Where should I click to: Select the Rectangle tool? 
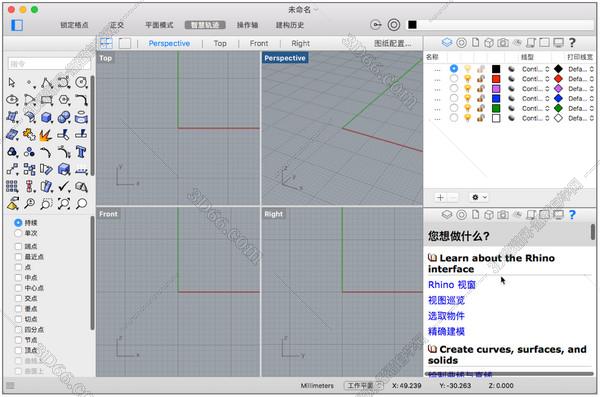click(x=46, y=100)
